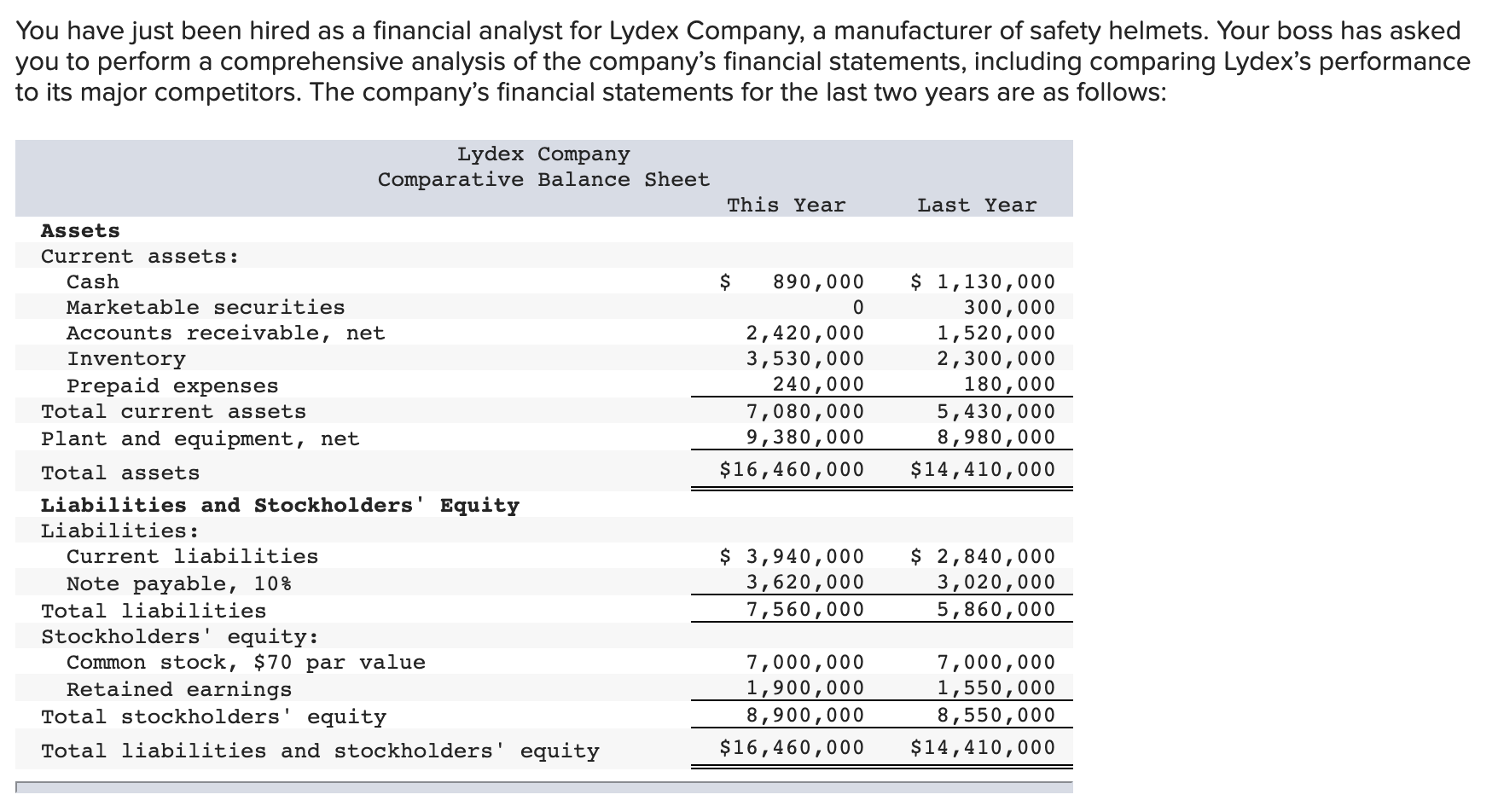Click the 'This Year' column header
Image resolution: width=1498 pixels, height=812 pixels.
coord(786,206)
